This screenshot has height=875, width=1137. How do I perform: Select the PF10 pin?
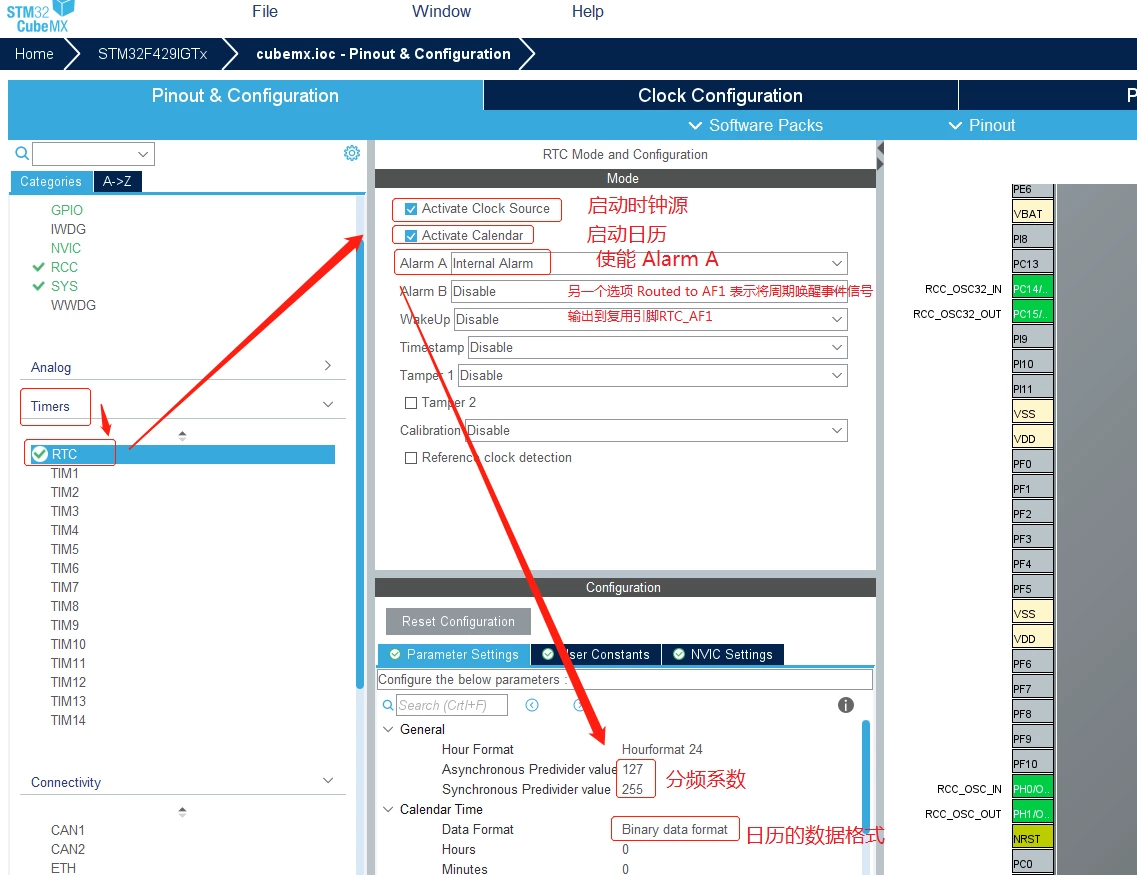1033,763
